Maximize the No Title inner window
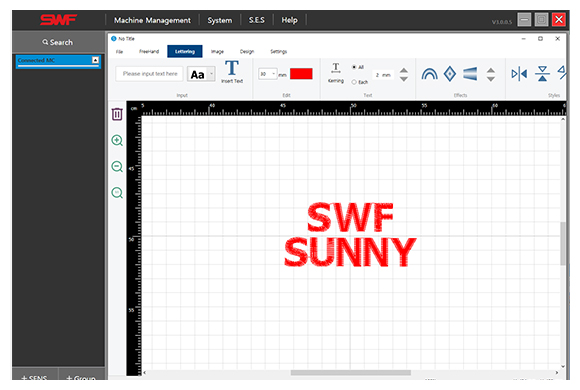This screenshot has height=390, width=580. pos(540,38)
